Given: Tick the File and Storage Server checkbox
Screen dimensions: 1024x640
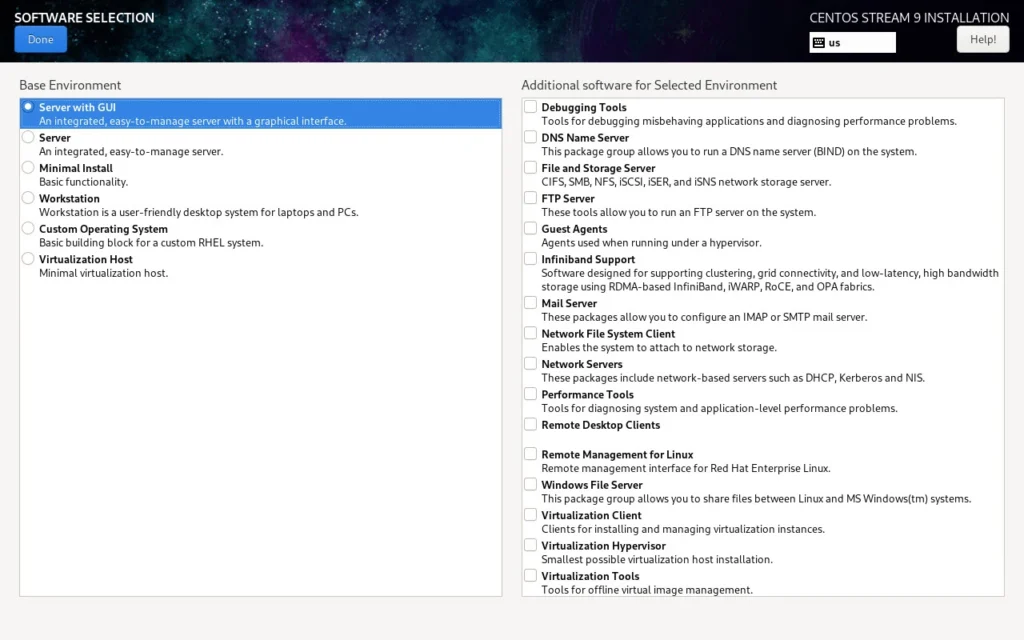Looking at the screenshot, I should [531, 168].
